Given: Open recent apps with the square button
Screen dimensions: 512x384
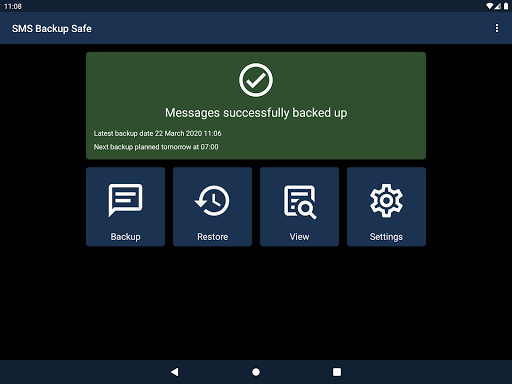Looking at the screenshot, I should (337, 372).
